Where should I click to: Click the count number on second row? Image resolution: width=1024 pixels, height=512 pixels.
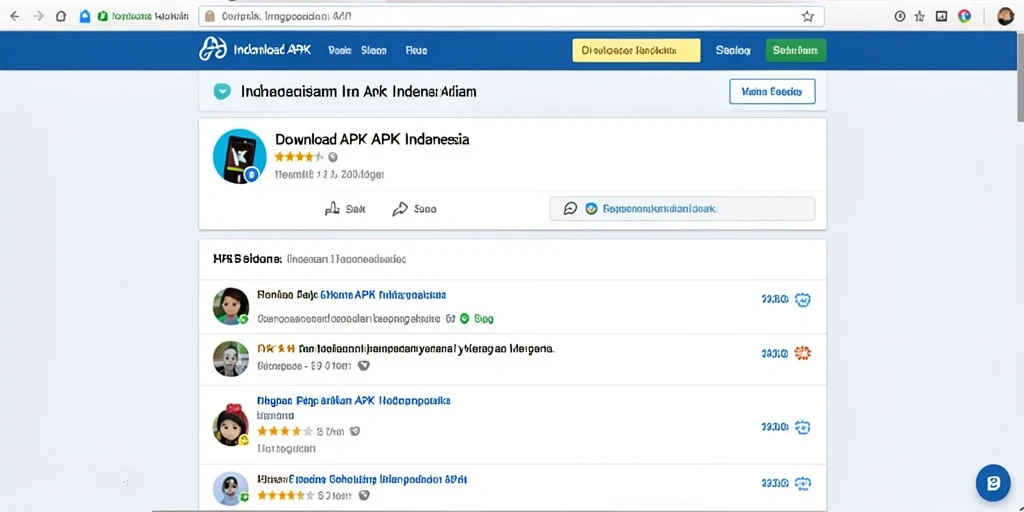point(775,353)
